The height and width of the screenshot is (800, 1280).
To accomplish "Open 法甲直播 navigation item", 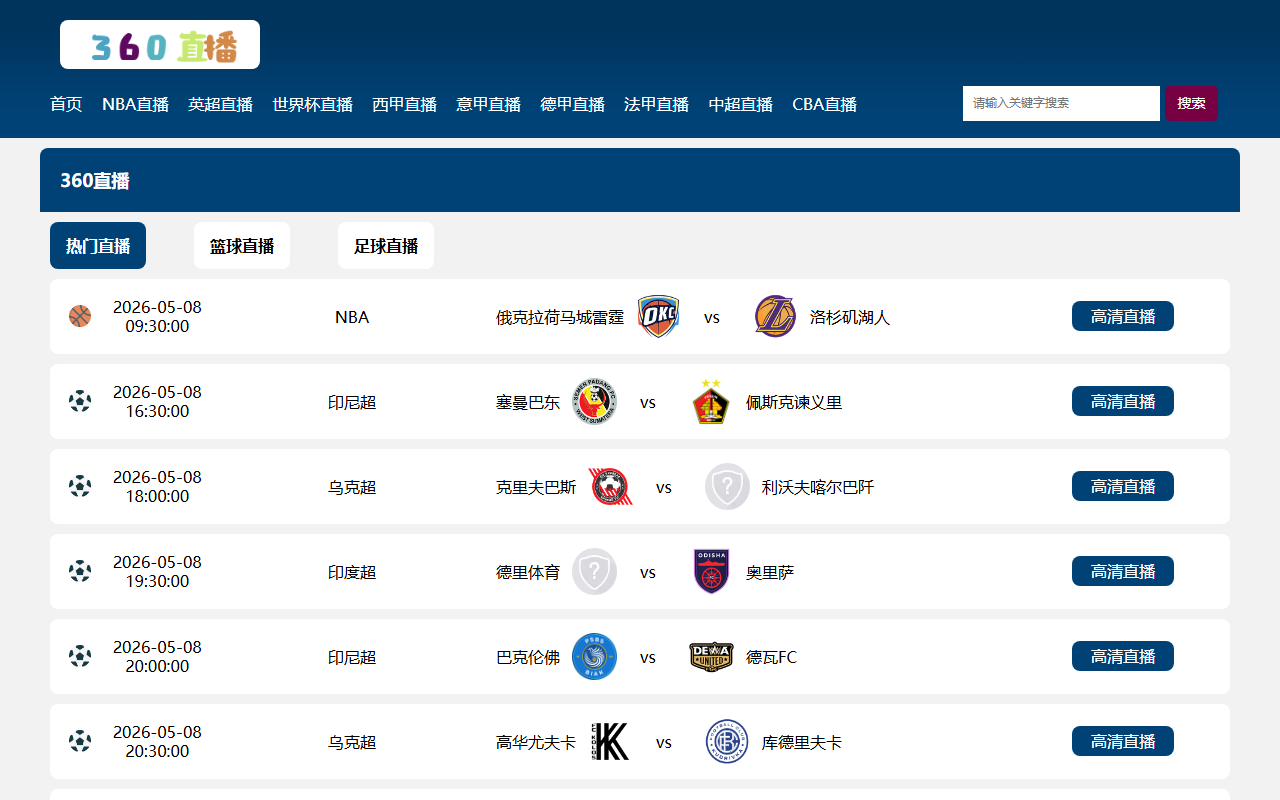I will point(657,104).
